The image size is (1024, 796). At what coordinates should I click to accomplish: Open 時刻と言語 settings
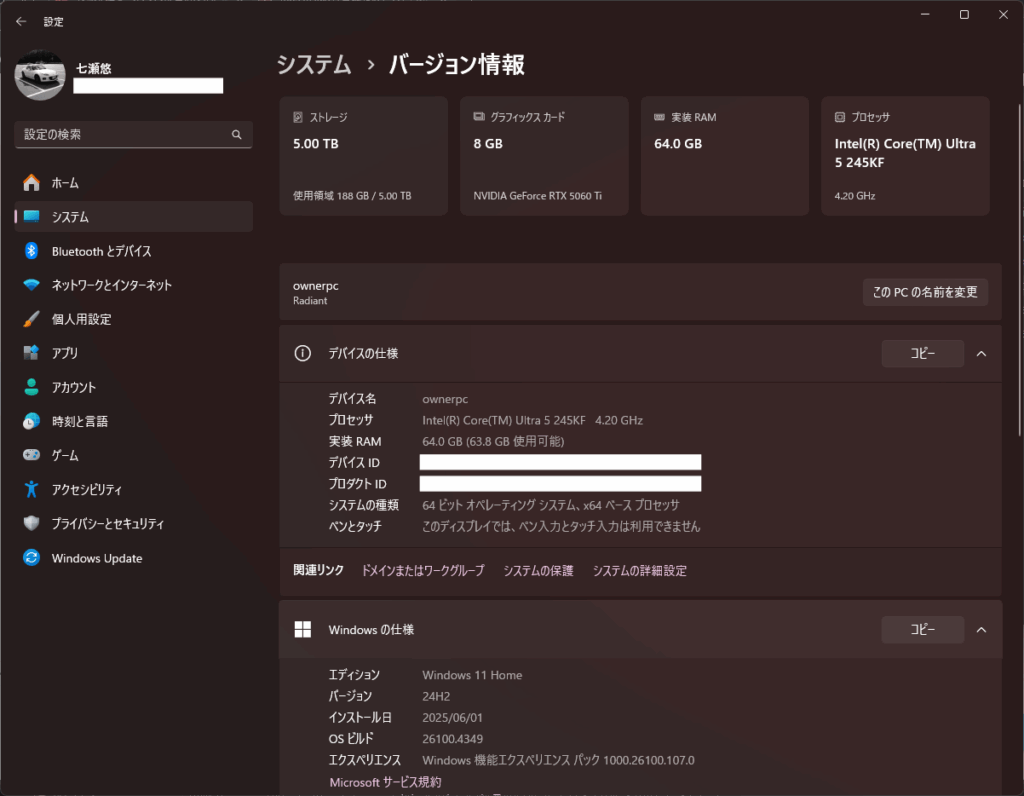[133, 421]
